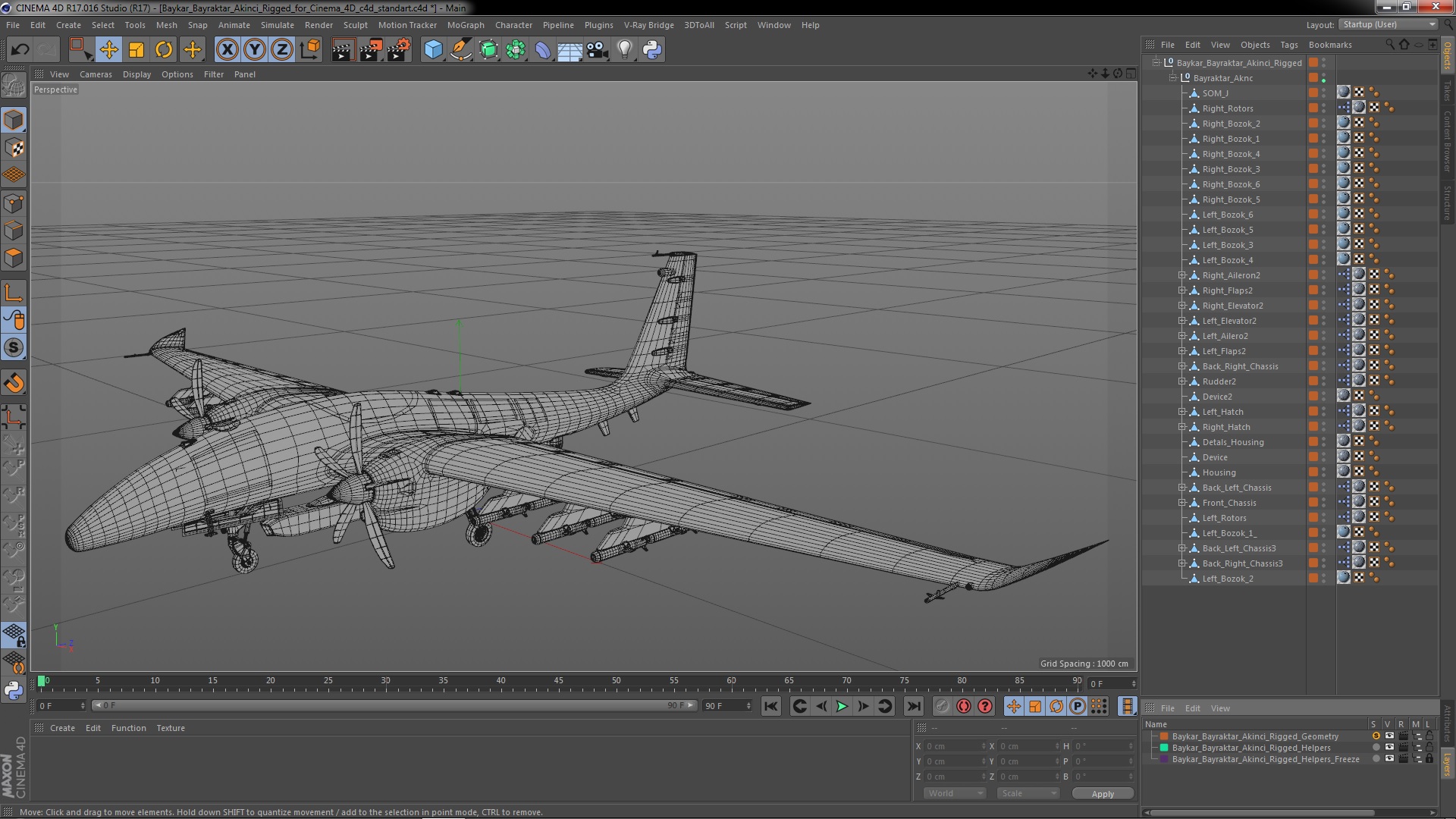Click the green Subdivision Surface generator icon

(488, 50)
